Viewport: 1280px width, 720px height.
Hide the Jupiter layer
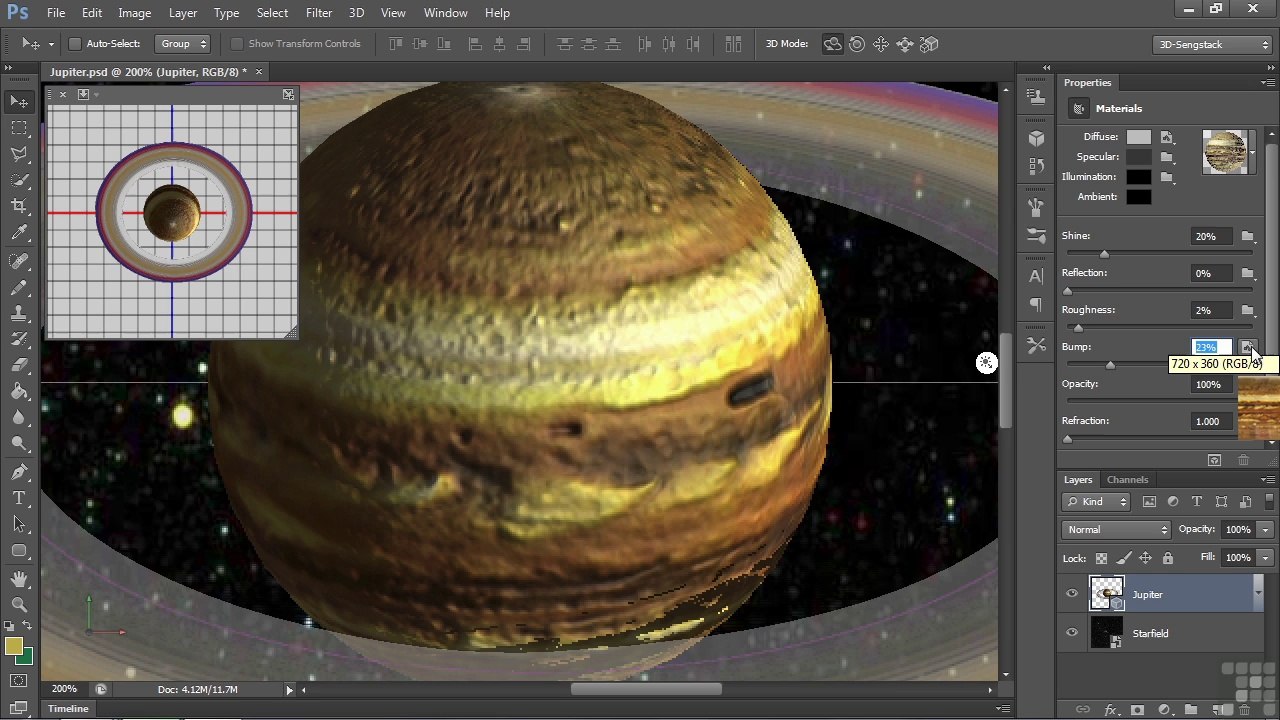click(1072, 594)
